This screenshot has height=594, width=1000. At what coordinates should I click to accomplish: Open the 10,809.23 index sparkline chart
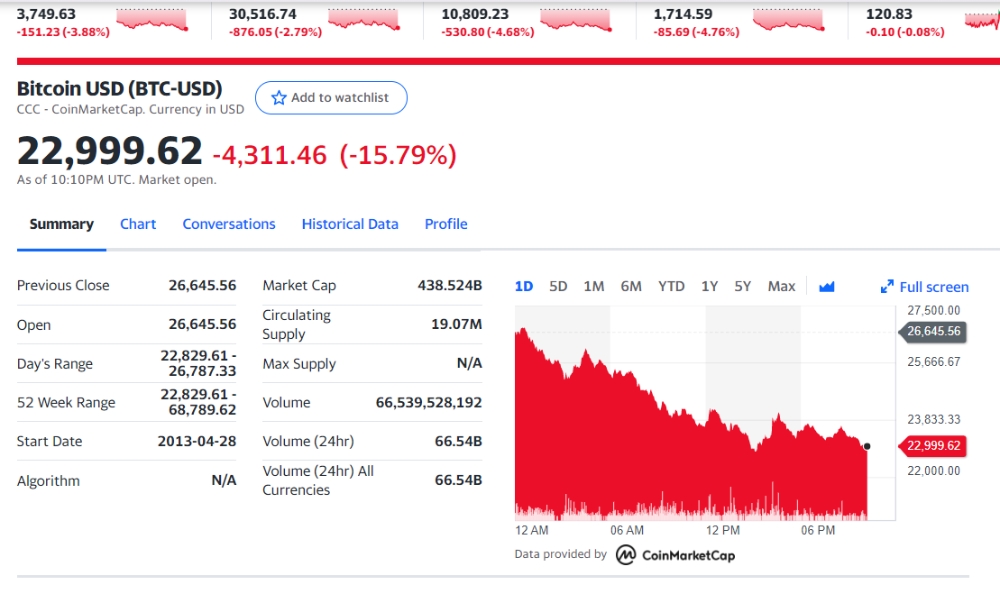coord(576,20)
